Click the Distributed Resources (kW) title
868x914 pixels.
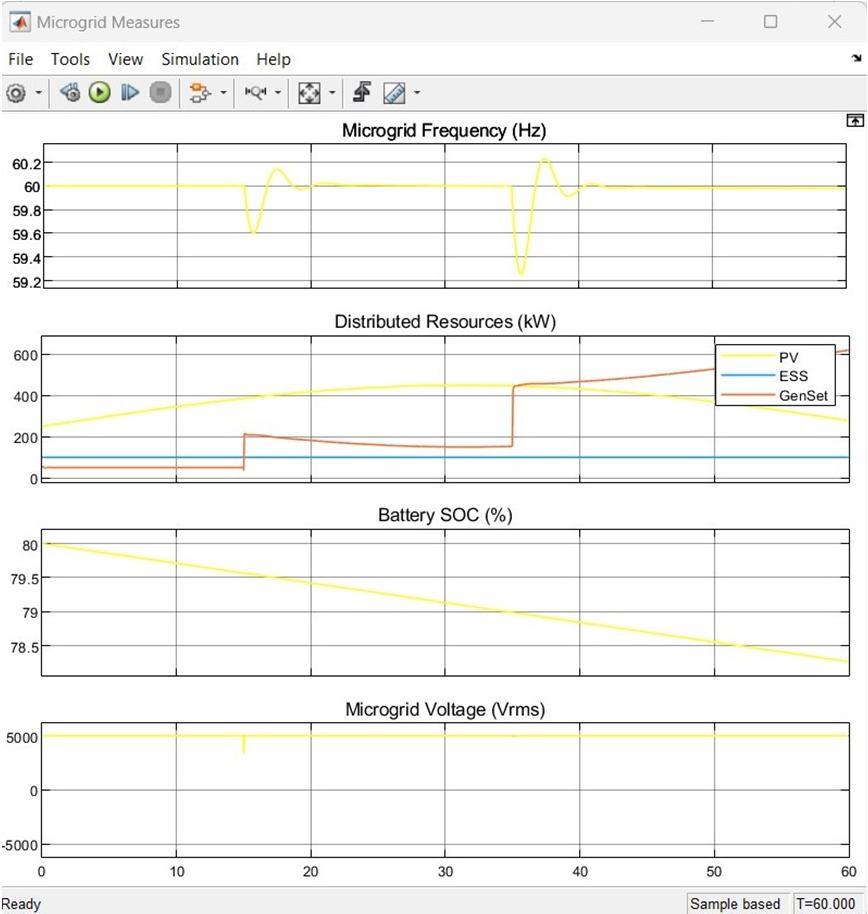445,322
